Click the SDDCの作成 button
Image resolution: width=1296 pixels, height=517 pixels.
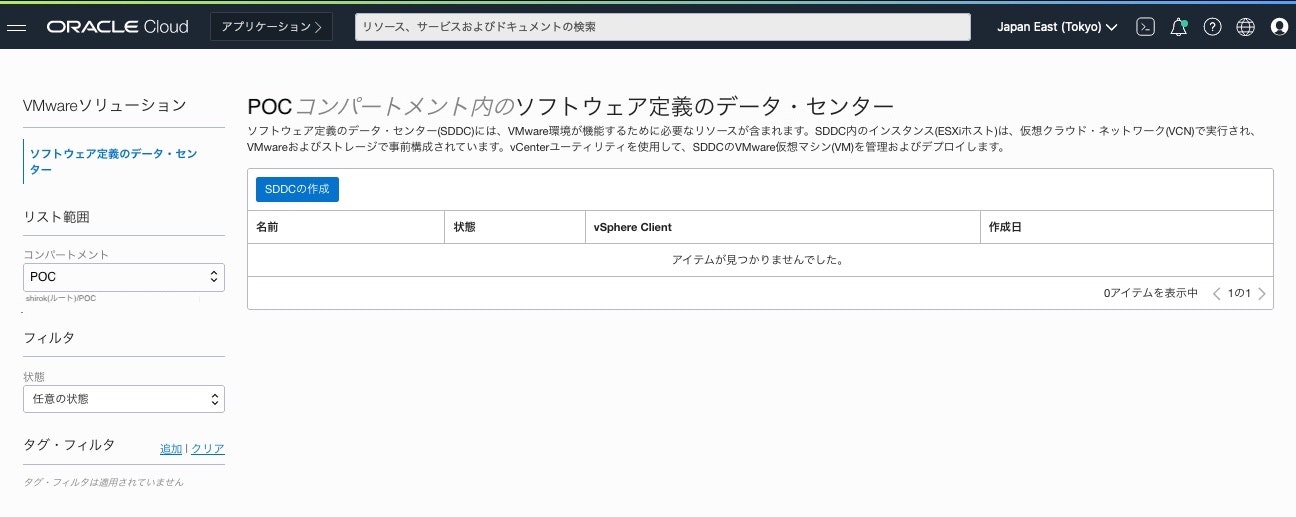[x=297, y=189]
